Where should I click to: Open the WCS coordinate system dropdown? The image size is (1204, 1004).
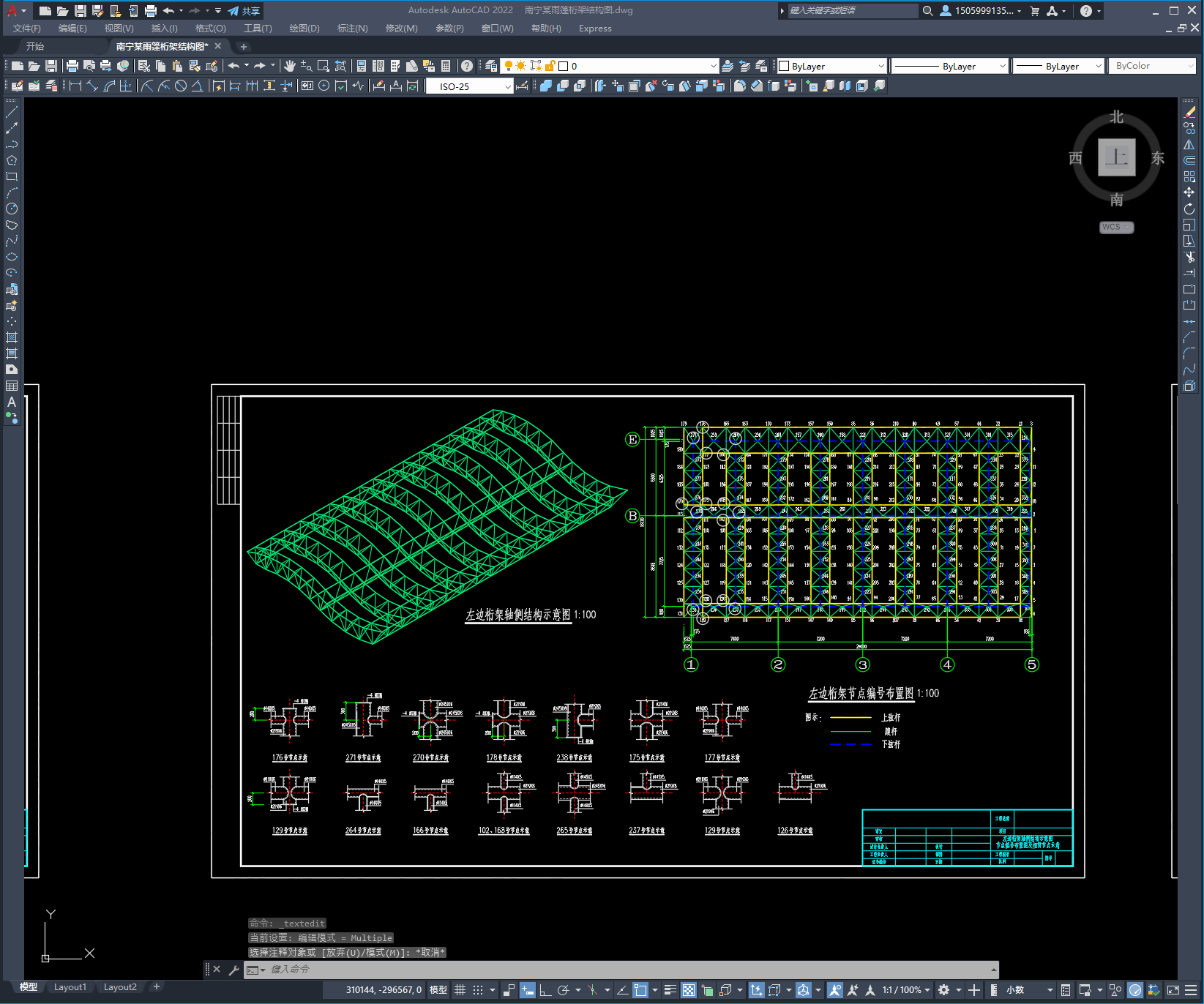coord(1117,227)
